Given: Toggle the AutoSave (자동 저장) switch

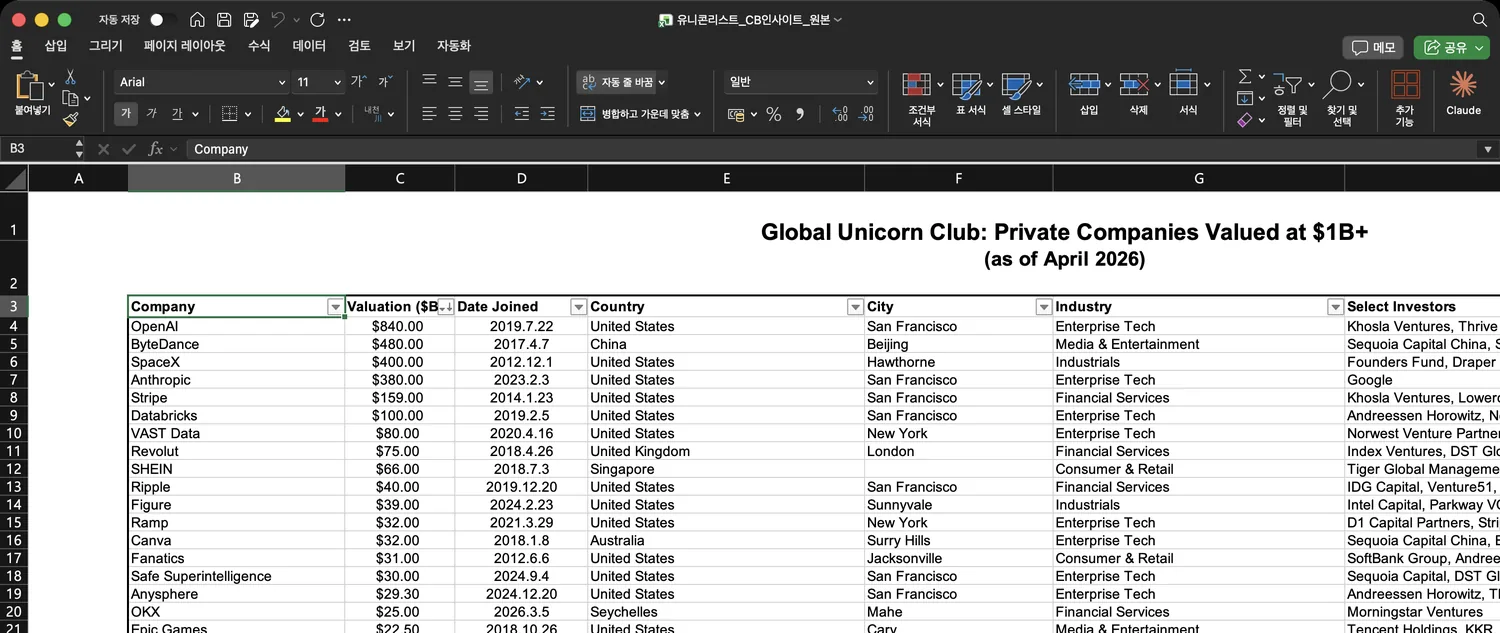Looking at the screenshot, I should click(x=163, y=20).
